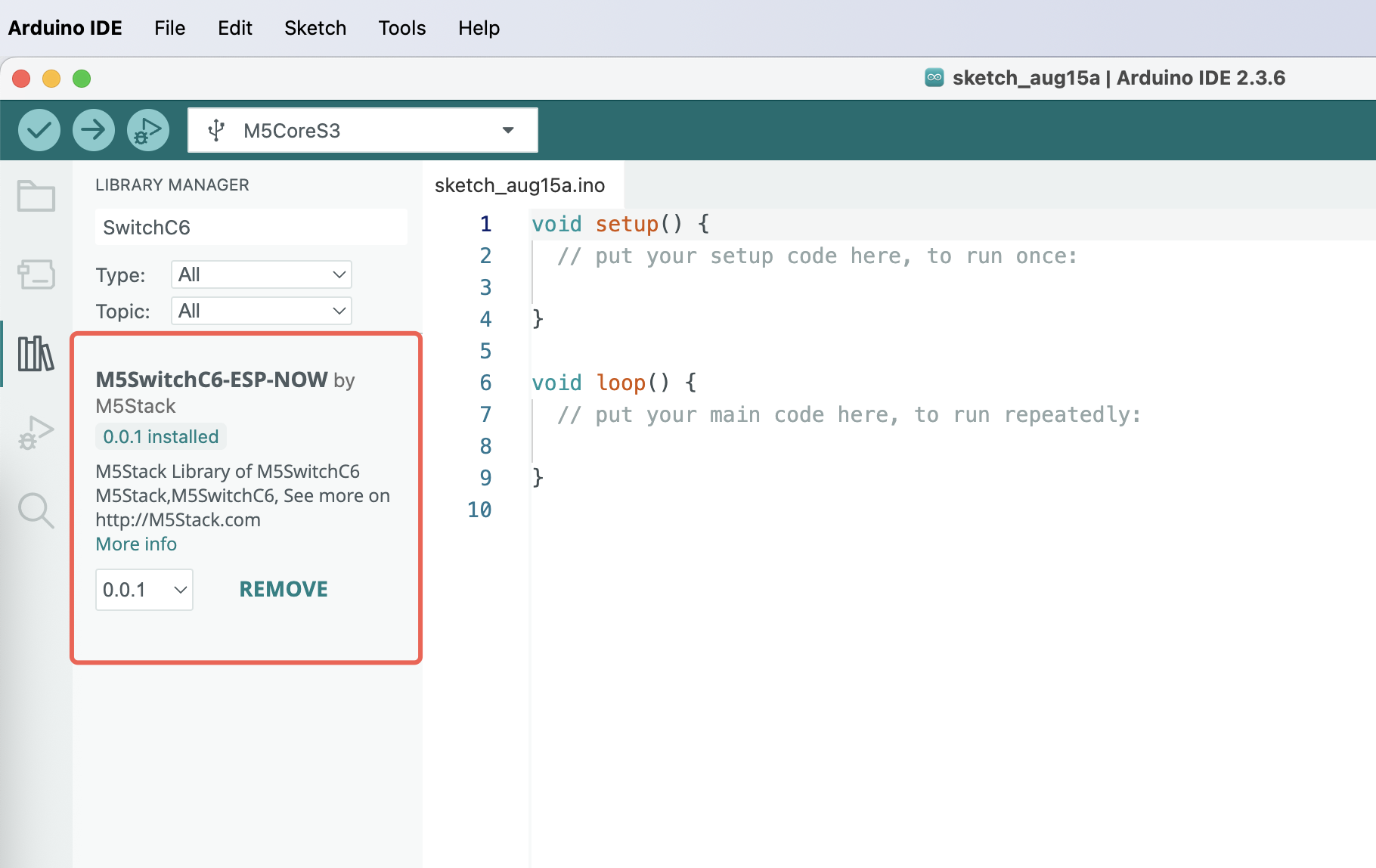Click the http://M5Stack.com description text

(x=178, y=519)
